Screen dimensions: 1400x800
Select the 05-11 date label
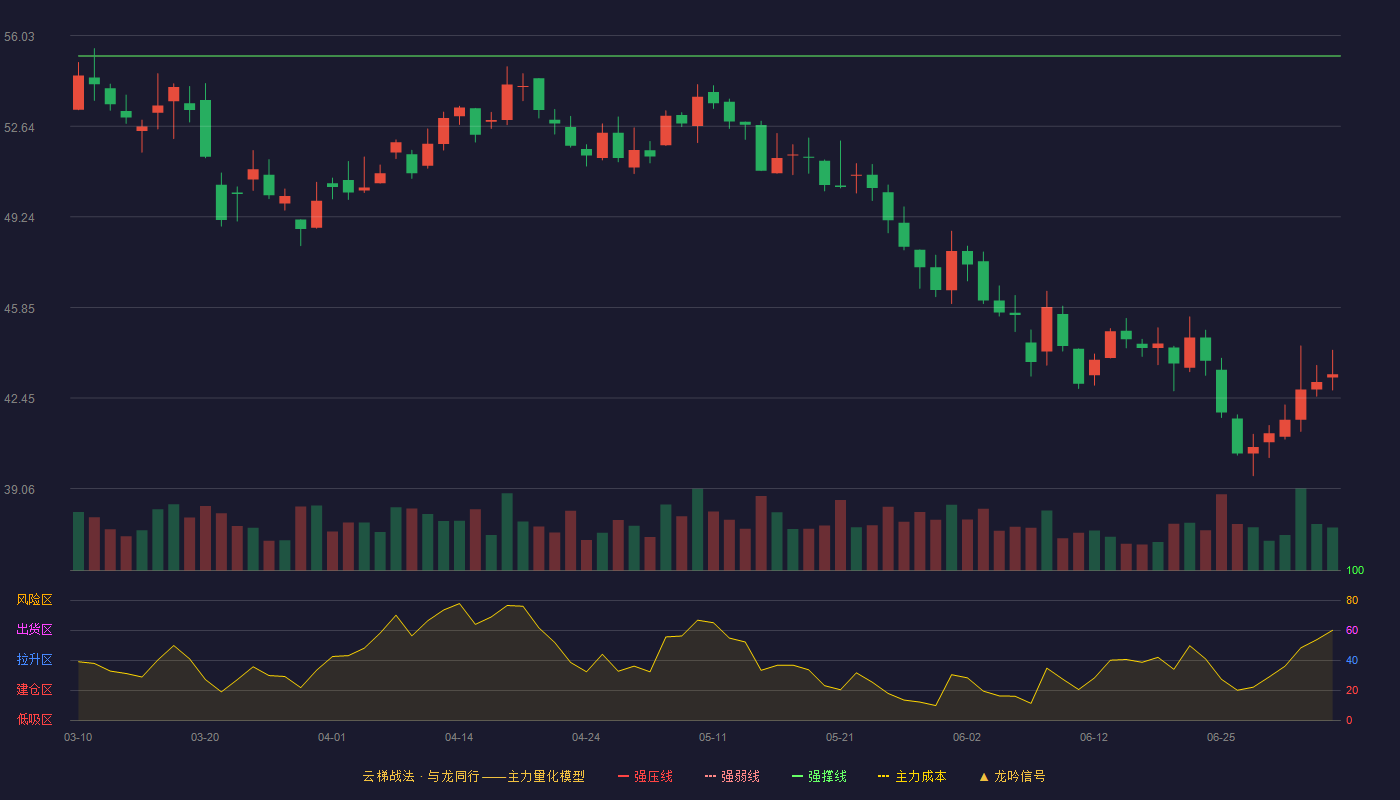click(x=713, y=737)
